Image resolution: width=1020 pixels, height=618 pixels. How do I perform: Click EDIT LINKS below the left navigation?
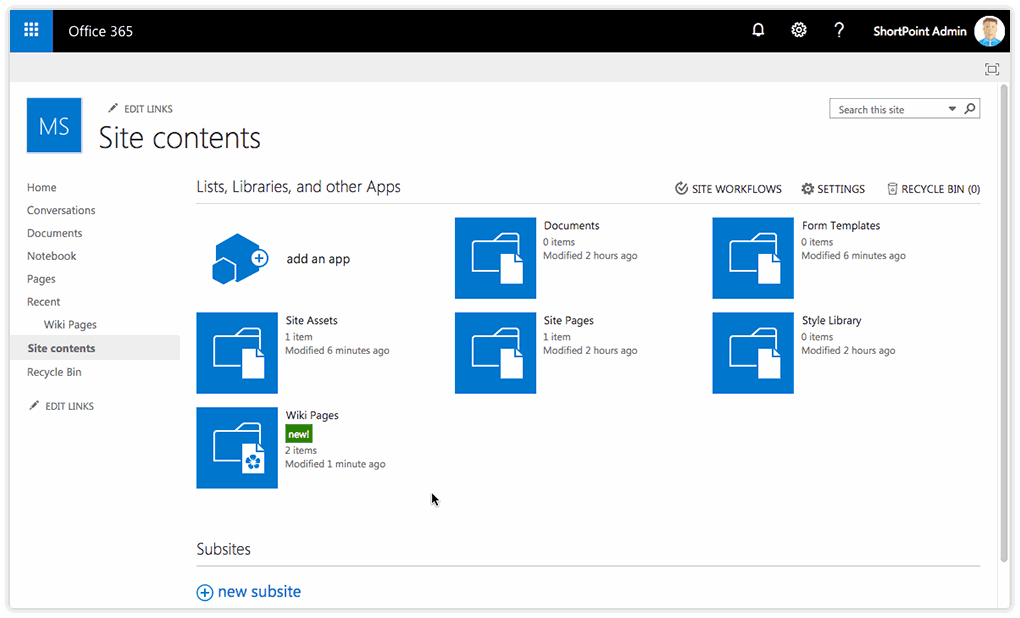[x=62, y=406]
